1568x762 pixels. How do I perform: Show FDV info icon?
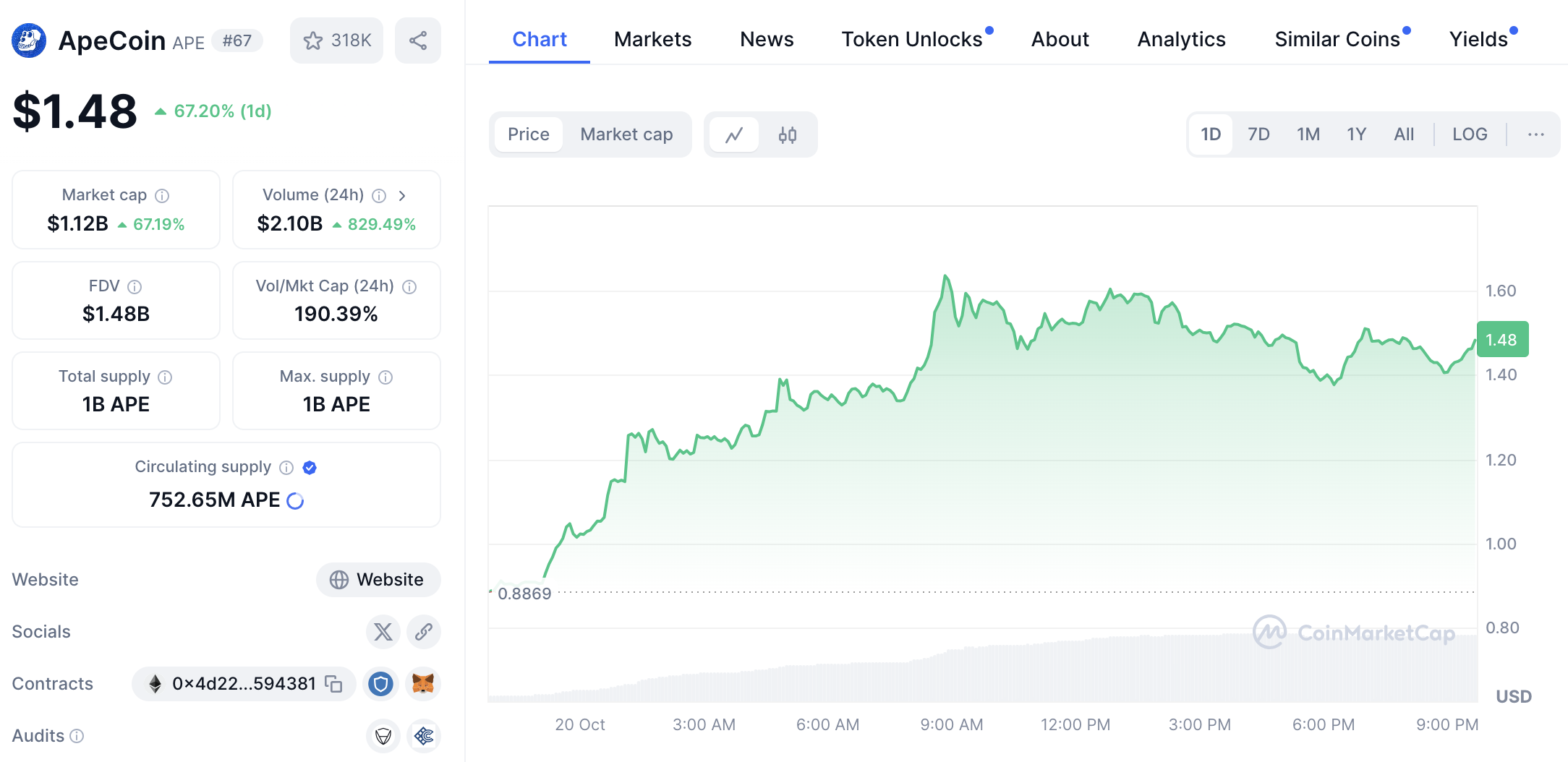click(x=135, y=287)
